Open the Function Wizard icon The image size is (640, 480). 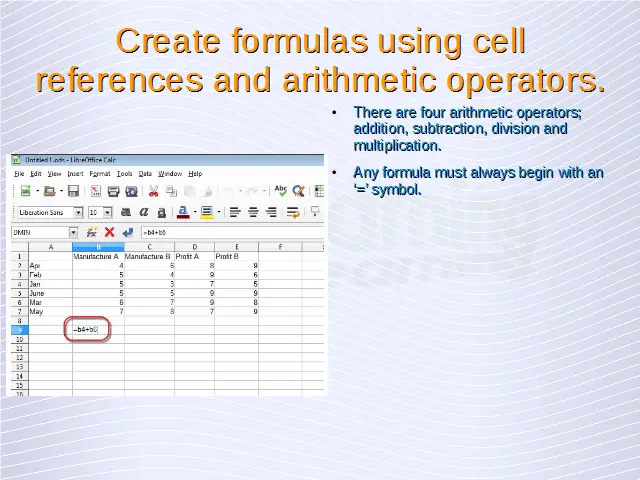(x=91, y=232)
